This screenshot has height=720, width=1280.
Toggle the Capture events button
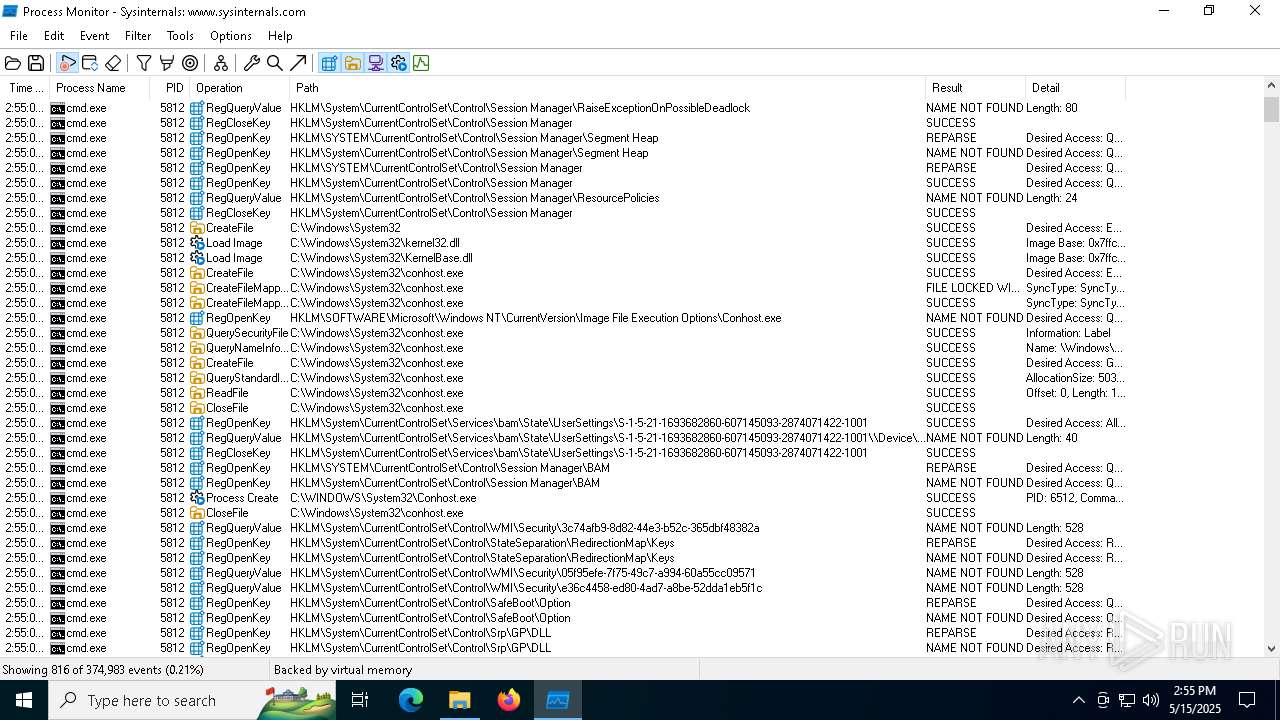pyautogui.click(x=67, y=63)
